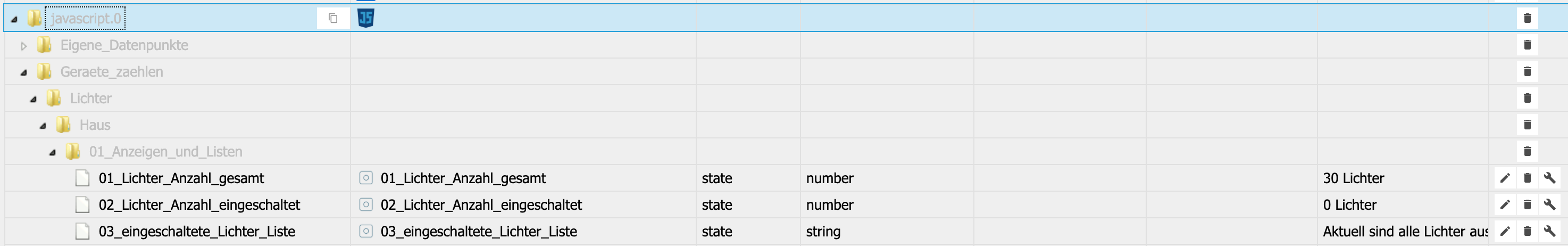The width and height of the screenshot is (1568, 246).
Task: Open wrench settings for 01_Lichter_Anzahl_gesamt
Action: pos(1549,178)
